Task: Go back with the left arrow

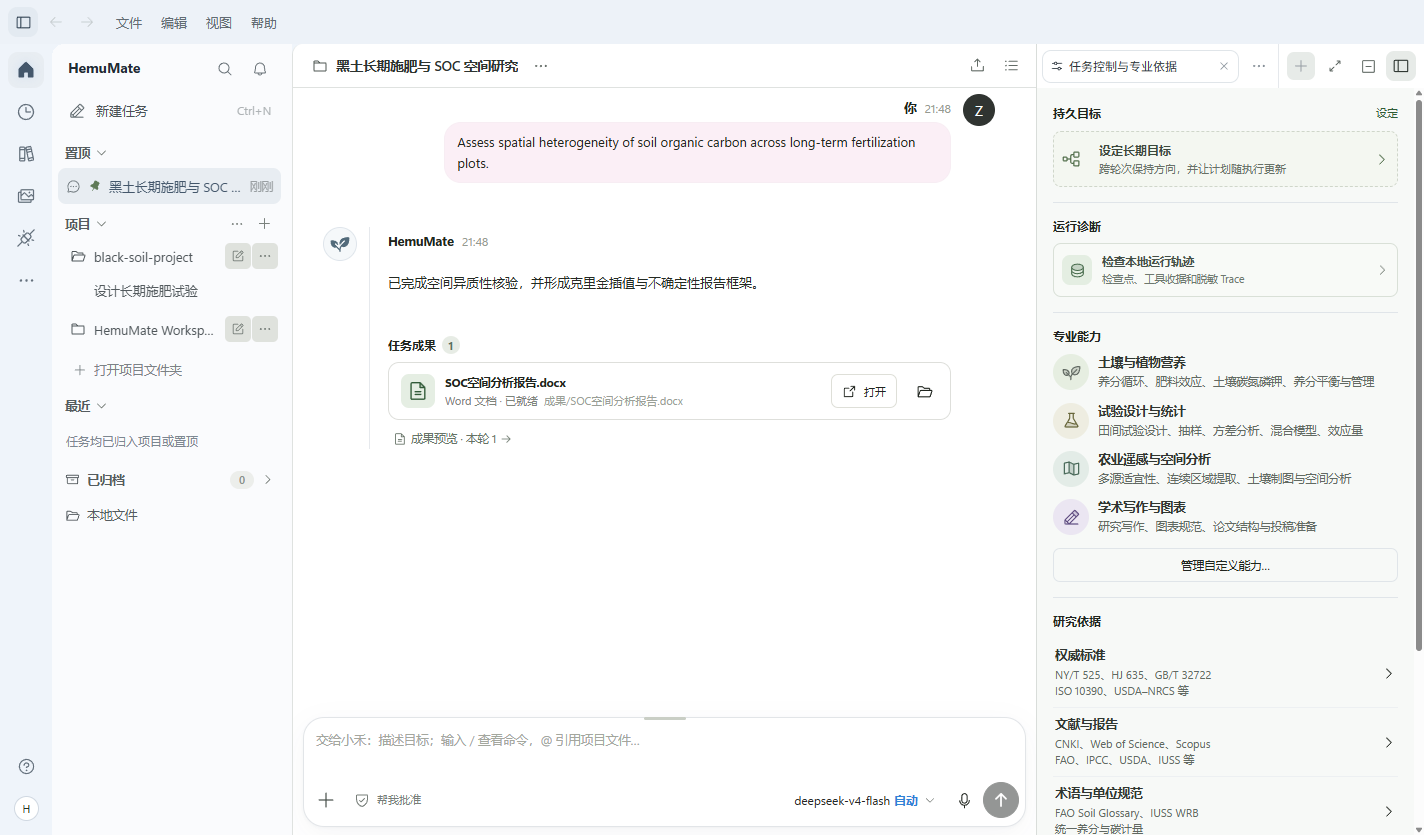Action: [56, 22]
